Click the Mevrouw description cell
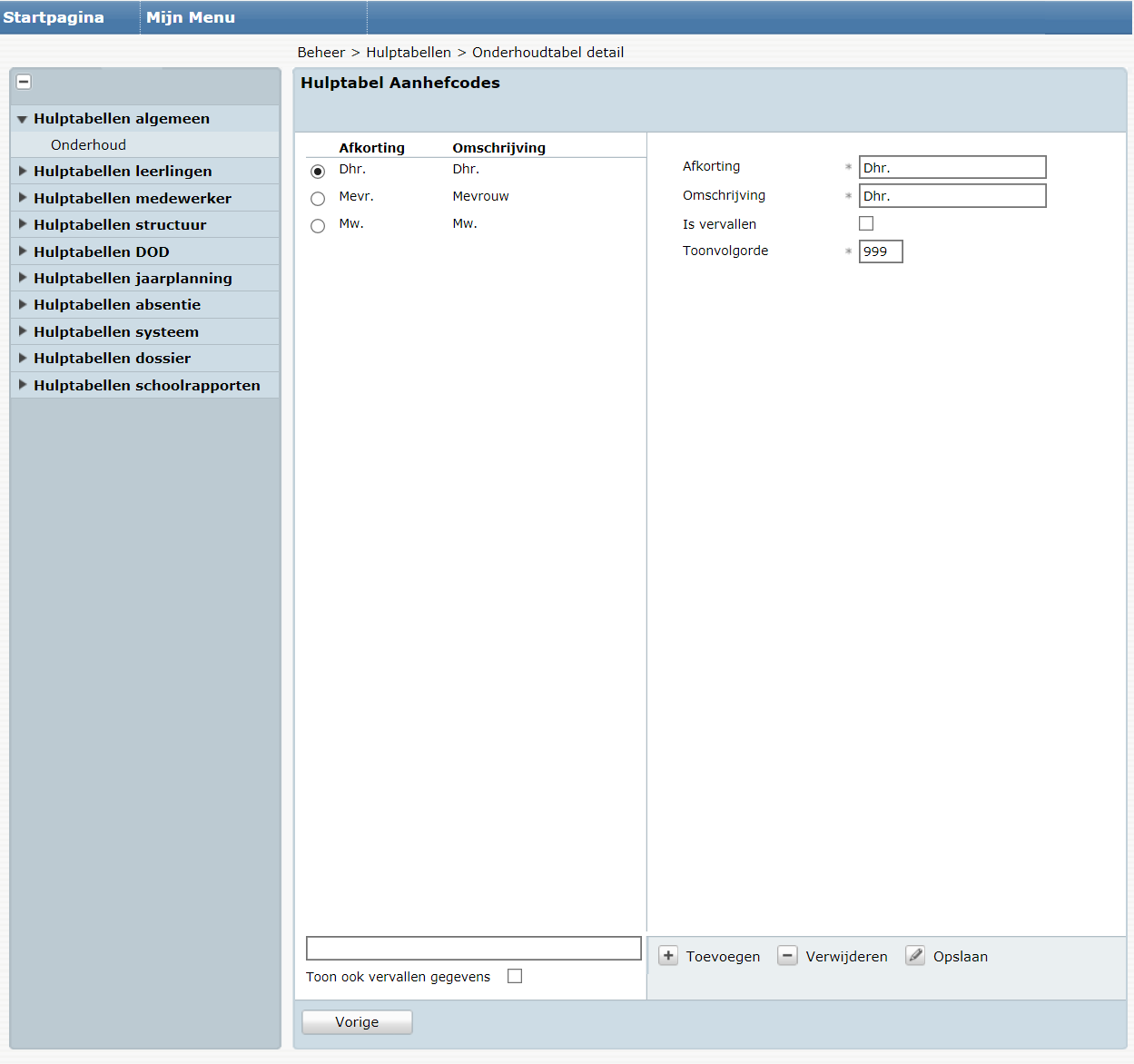1134x1064 pixels. (x=481, y=196)
